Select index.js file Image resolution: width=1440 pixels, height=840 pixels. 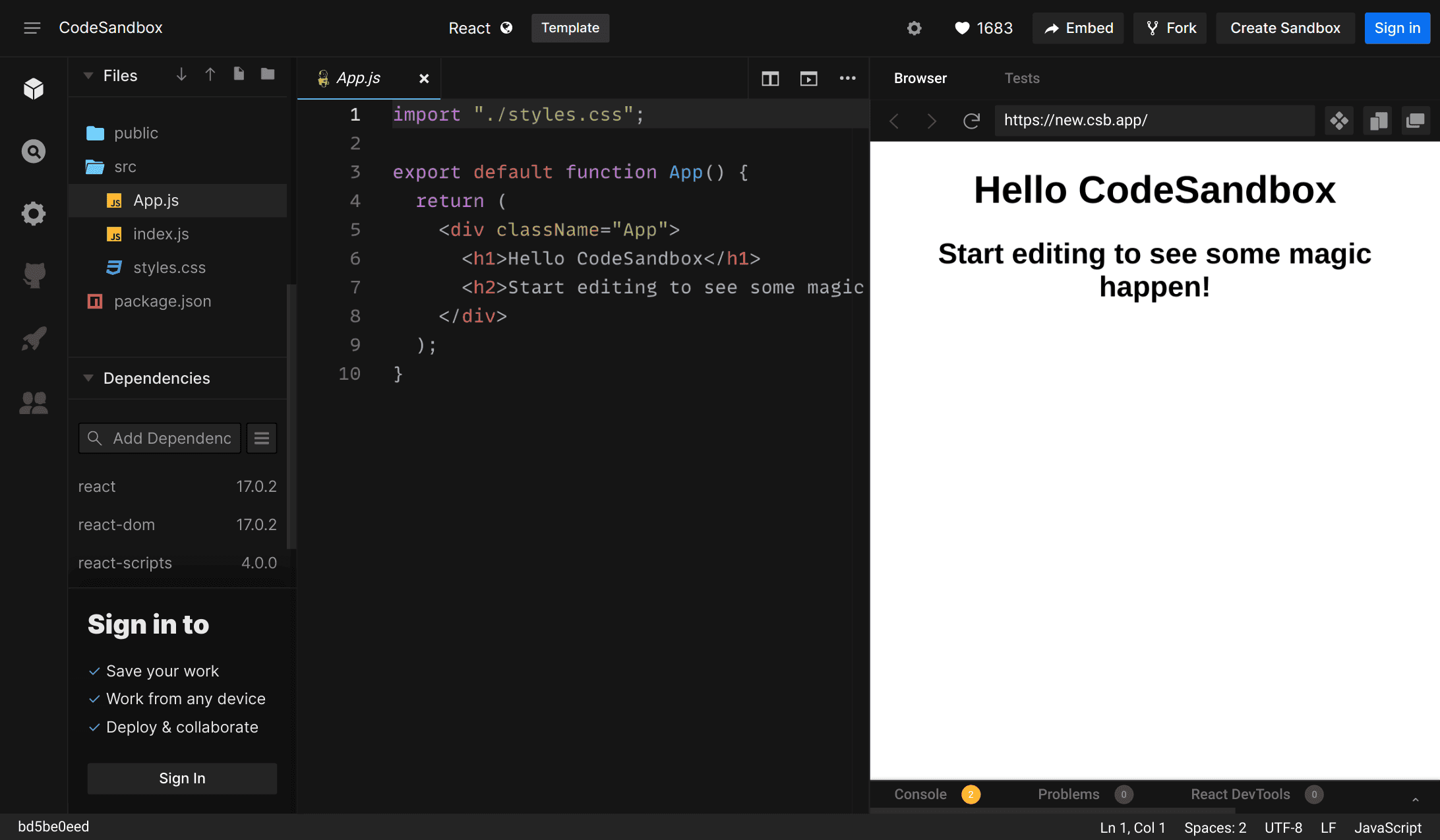click(159, 234)
